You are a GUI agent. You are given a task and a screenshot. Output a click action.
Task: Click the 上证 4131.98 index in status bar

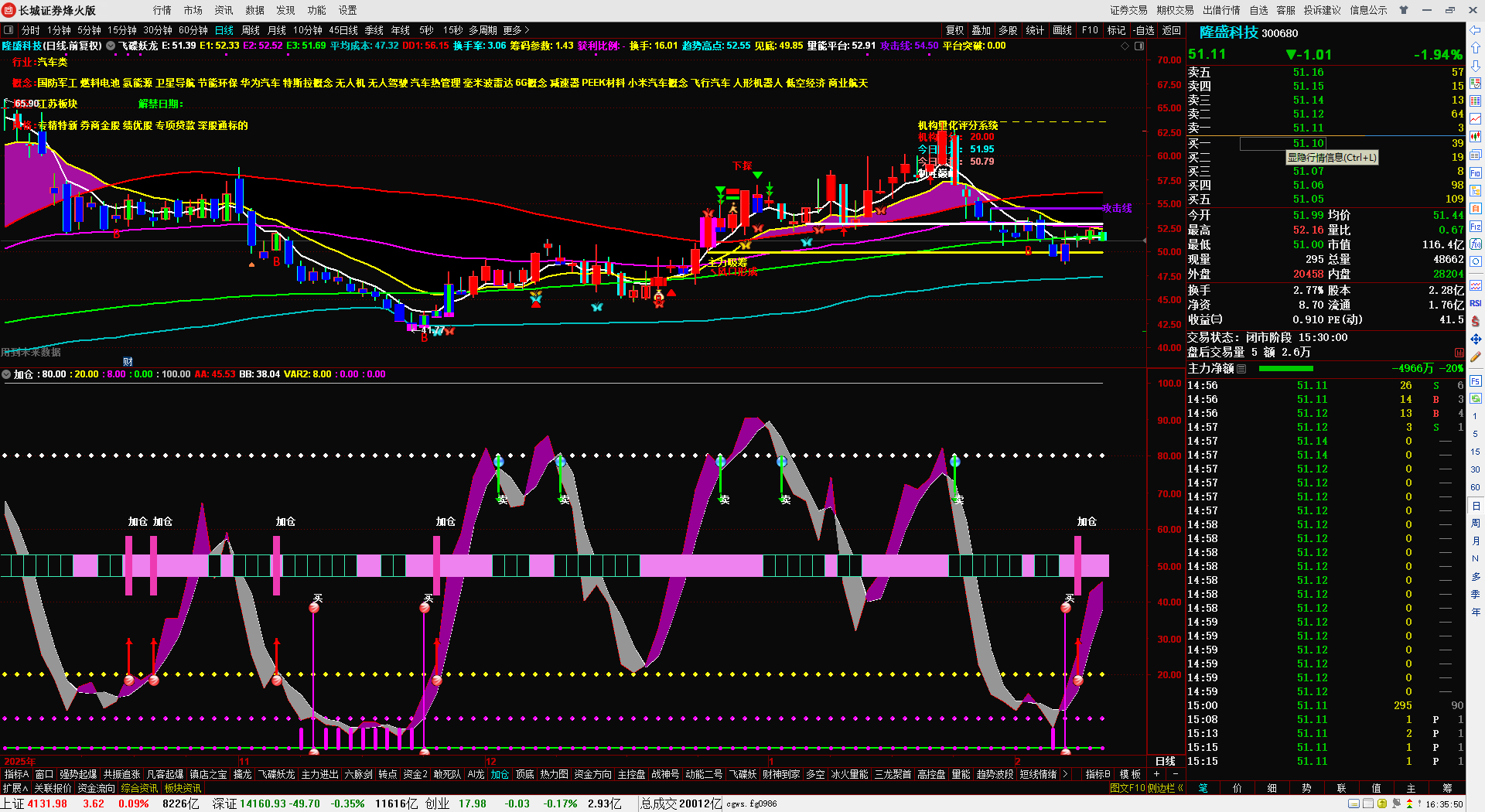coord(35,803)
